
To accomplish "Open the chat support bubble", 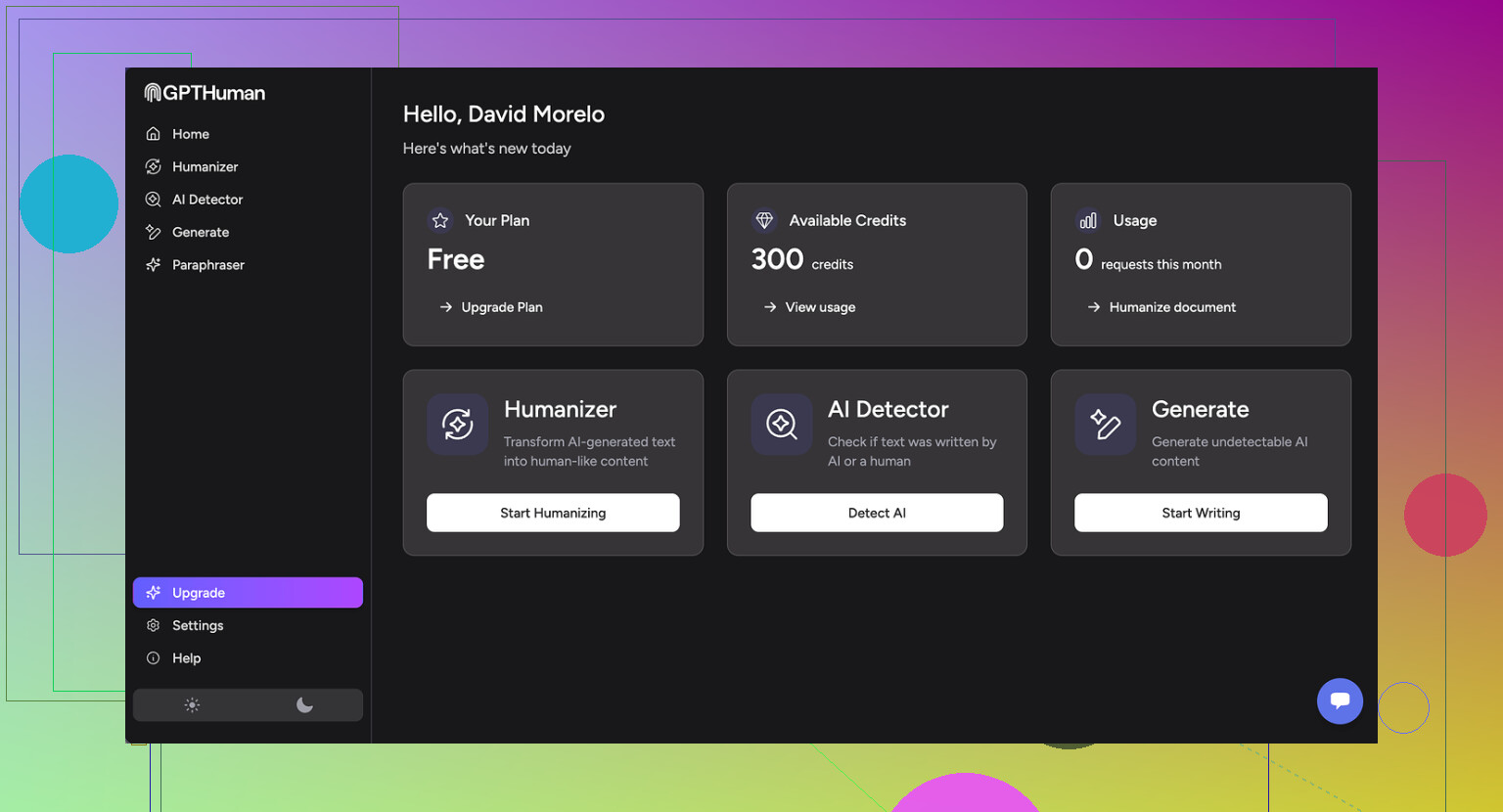I will point(1340,700).
